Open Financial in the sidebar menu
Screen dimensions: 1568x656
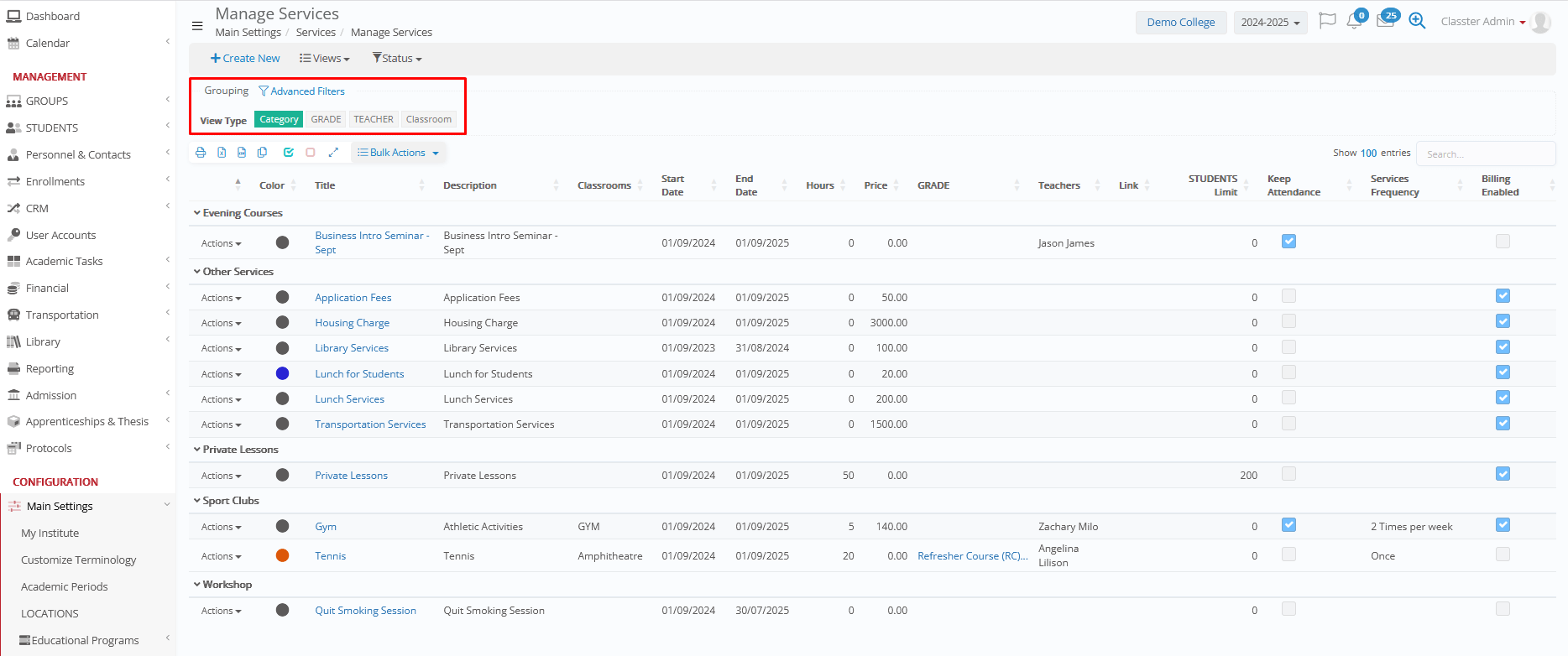[47, 288]
